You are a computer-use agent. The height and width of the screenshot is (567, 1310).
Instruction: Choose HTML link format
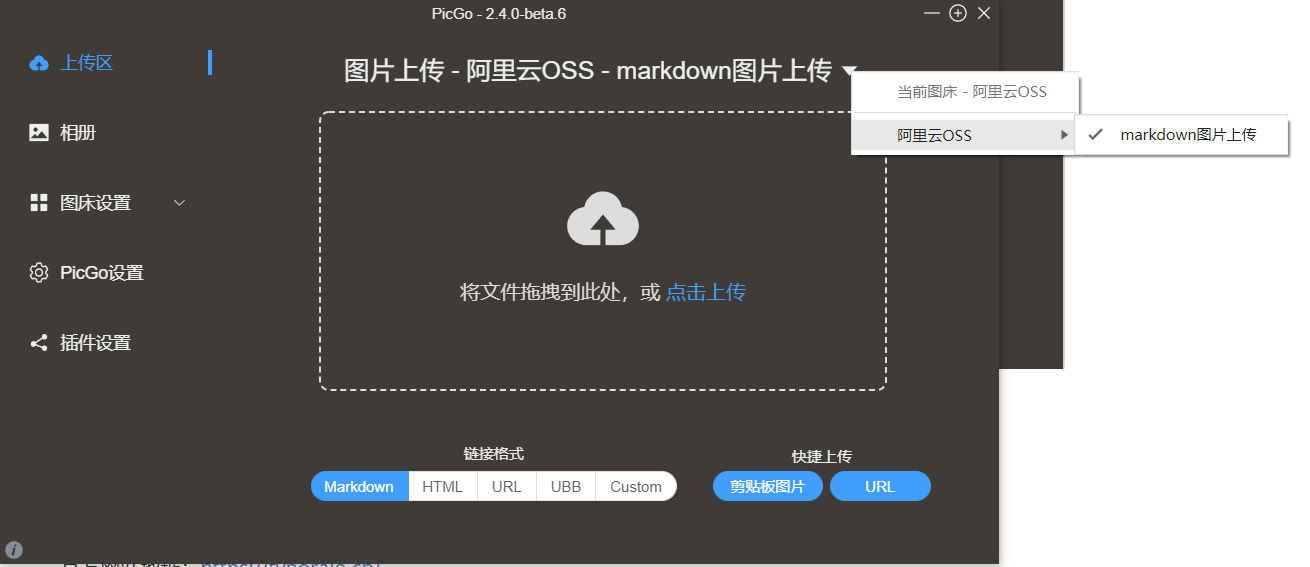pos(443,487)
